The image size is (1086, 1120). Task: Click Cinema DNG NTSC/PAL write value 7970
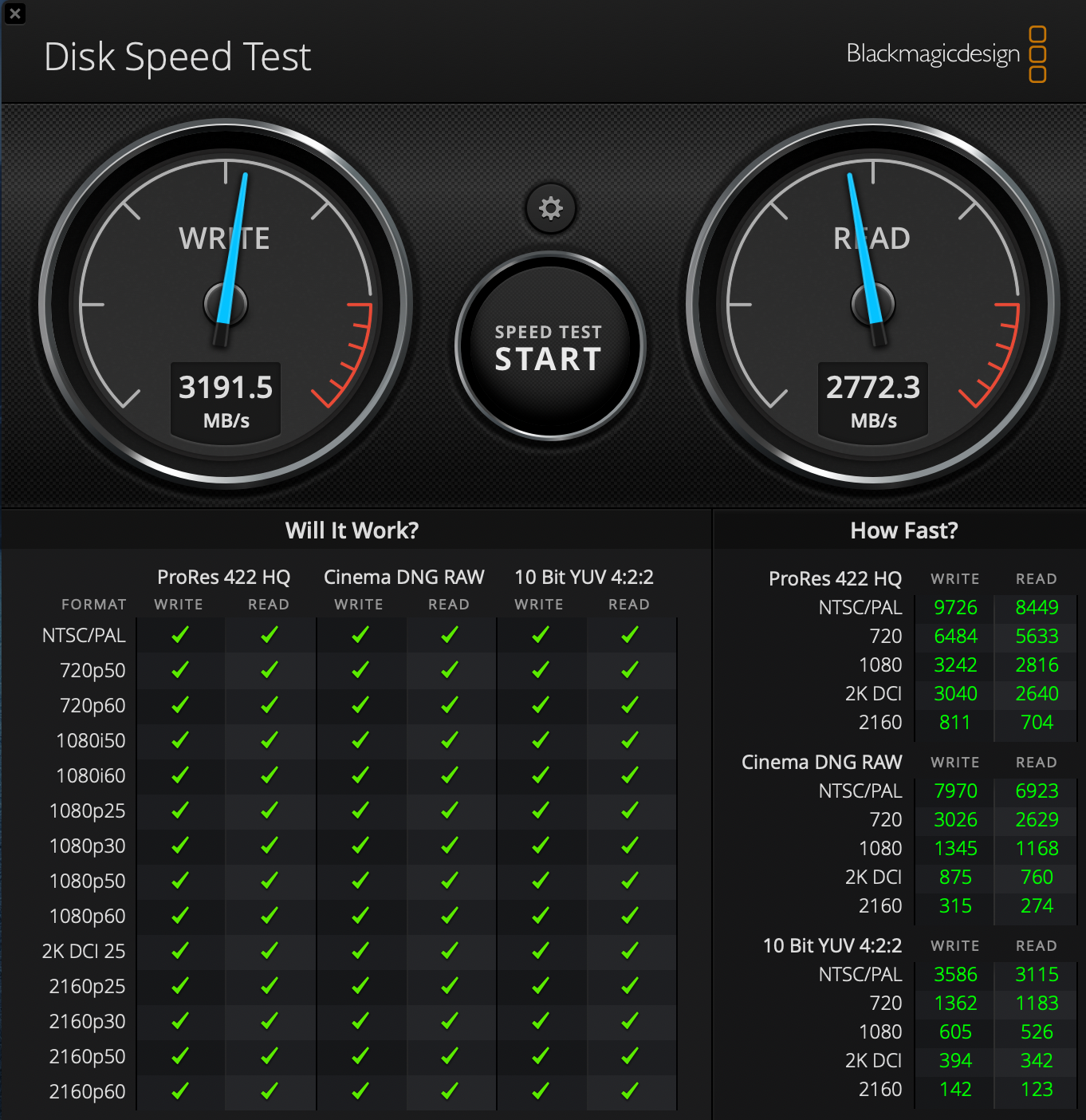coord(955,791)
